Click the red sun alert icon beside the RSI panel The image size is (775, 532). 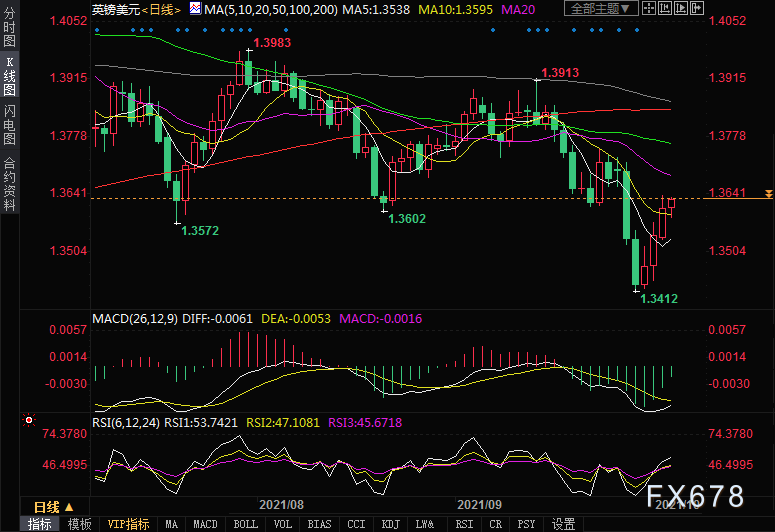[29, 420]
